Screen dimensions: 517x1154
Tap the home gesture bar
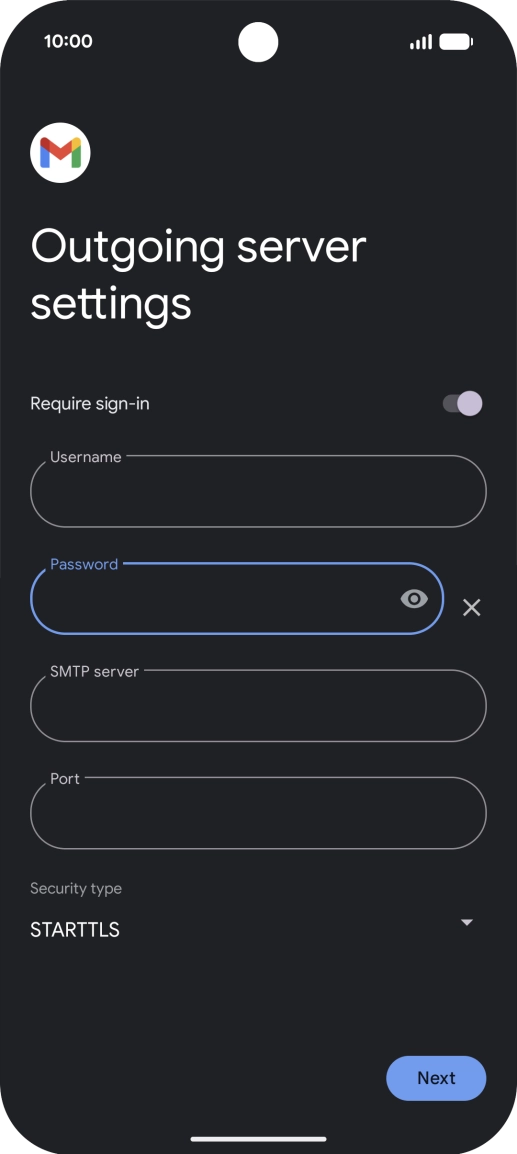pos(258,1139)
